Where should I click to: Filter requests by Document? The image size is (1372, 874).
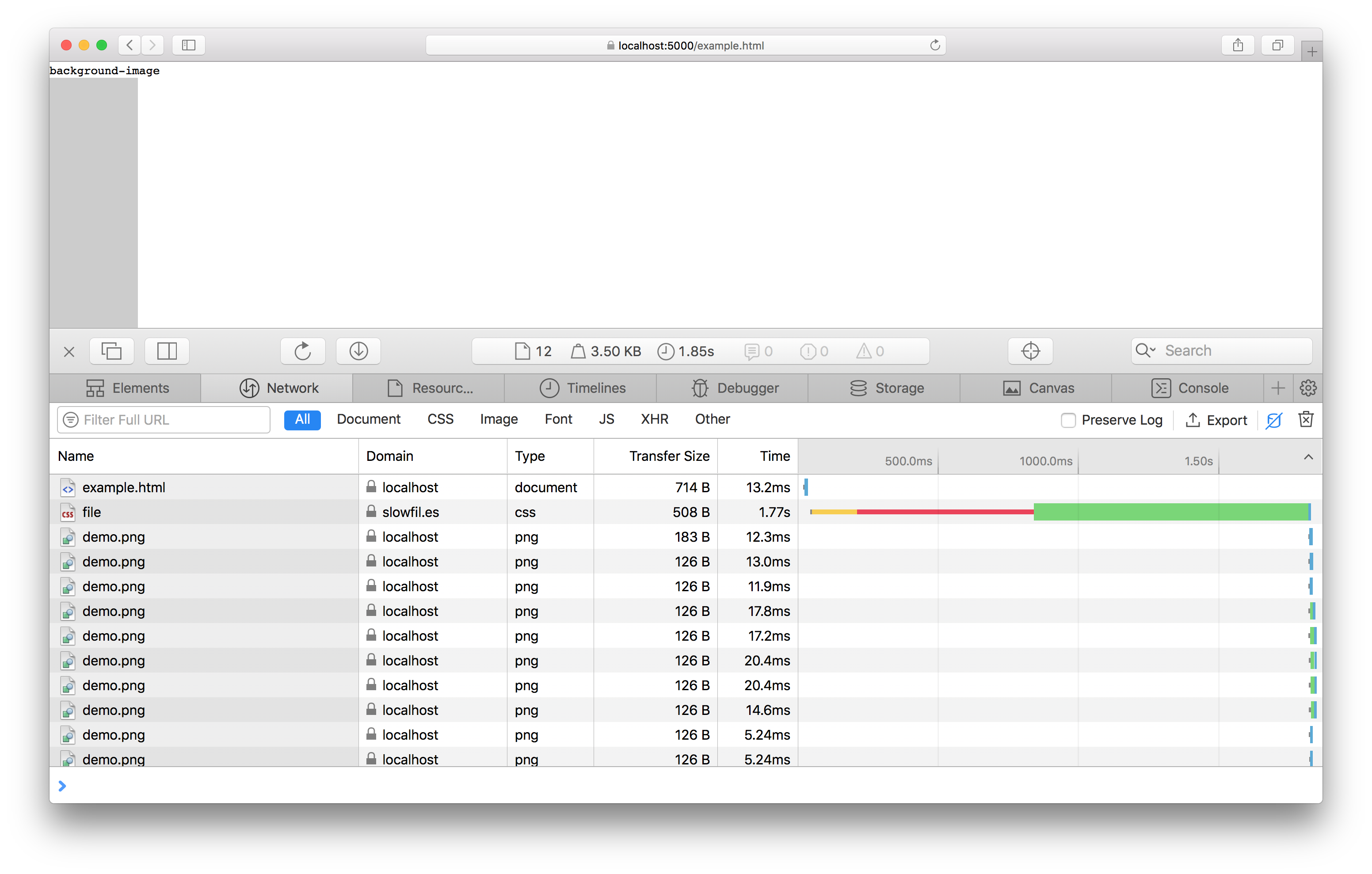(369, 420)
